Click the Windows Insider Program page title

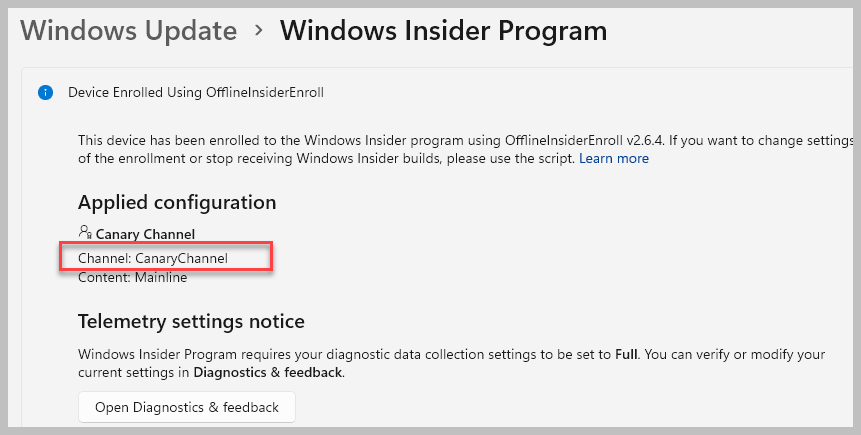click(443, 31)
